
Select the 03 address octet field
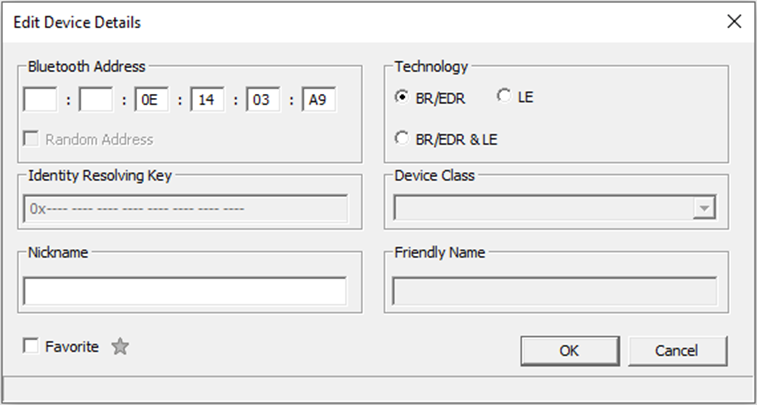(263, 100)
